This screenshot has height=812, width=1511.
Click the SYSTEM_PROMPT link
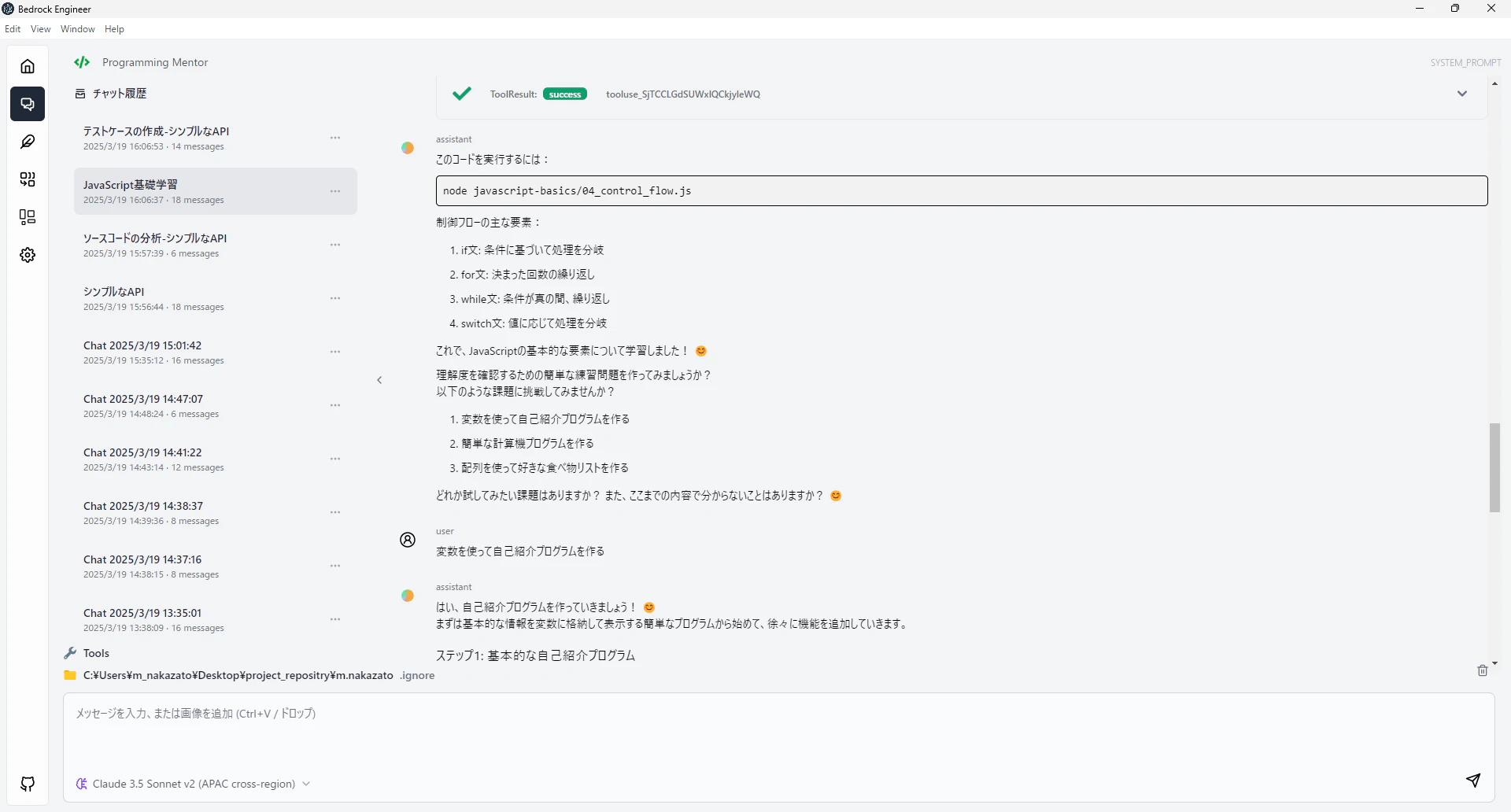pyautogui.click(x=1465, y=62)
